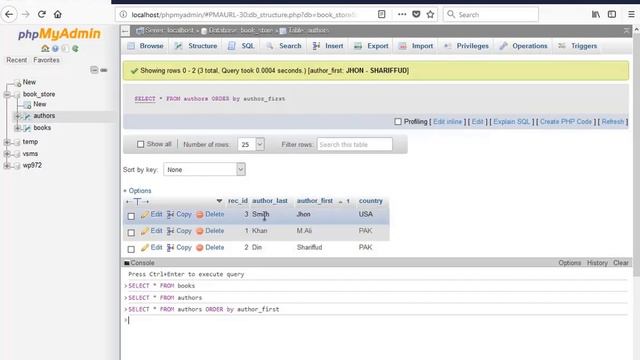Open the SQL tab
Screen dimensions: 640x360
241,46
